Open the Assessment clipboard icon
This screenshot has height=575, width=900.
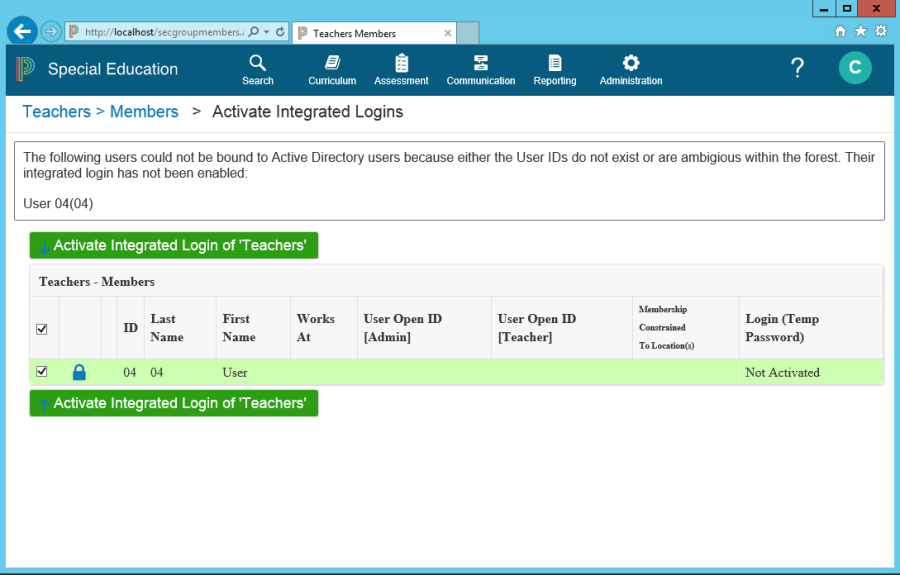click(x=401, y=63)
